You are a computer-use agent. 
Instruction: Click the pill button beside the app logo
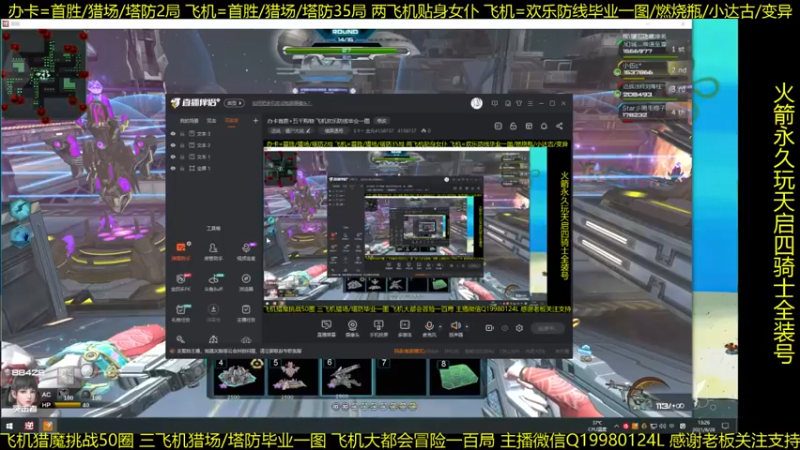pyautogui.click(x=234, y=103)
